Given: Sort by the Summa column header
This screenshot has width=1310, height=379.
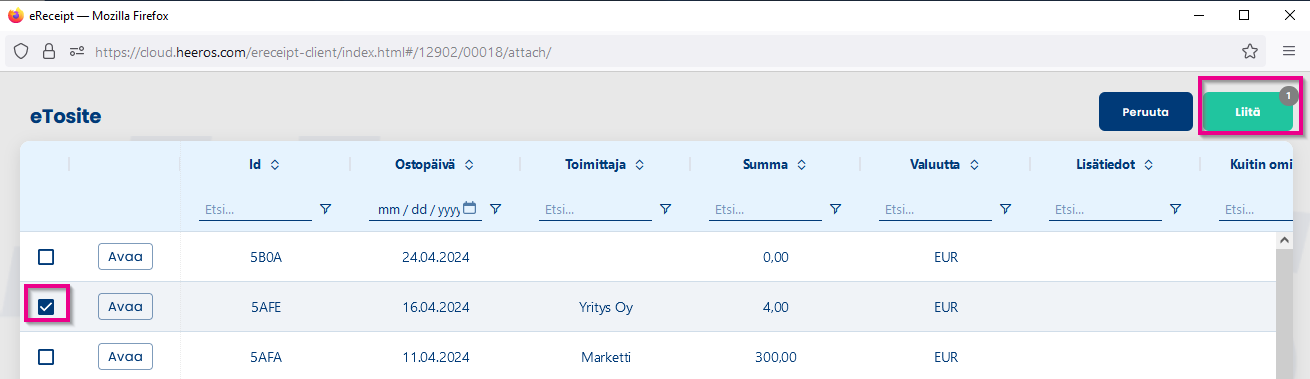Looking at the screenshot, I should [x=774, y=164].
